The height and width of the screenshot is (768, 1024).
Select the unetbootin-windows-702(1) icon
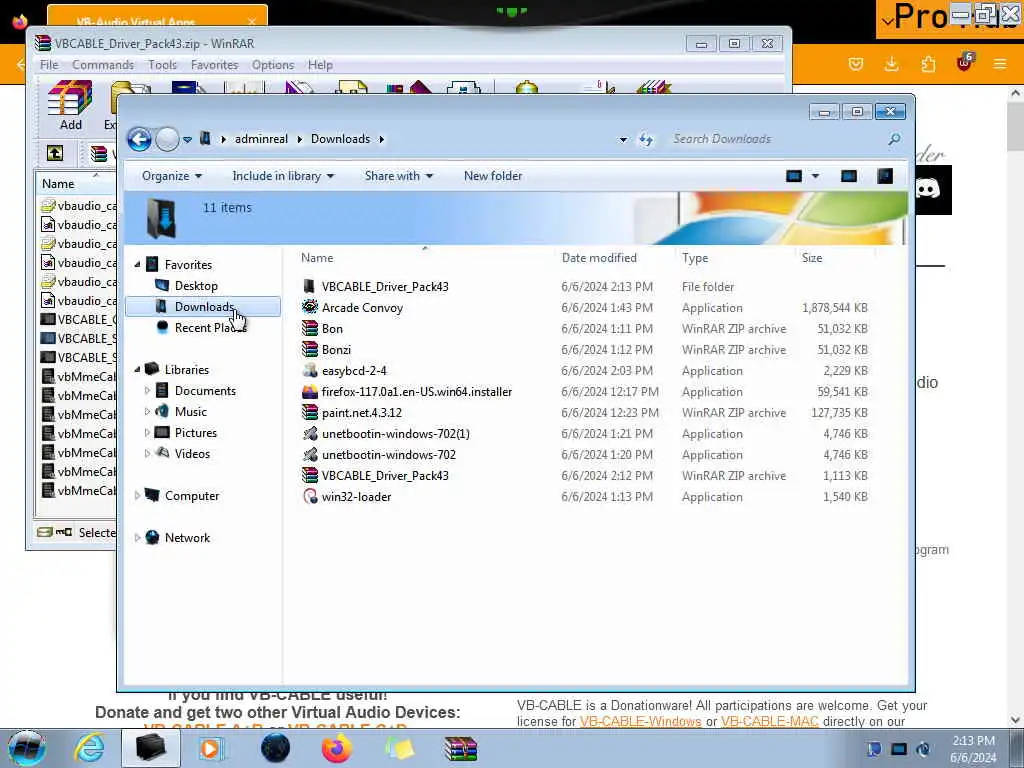click(310, 434)
